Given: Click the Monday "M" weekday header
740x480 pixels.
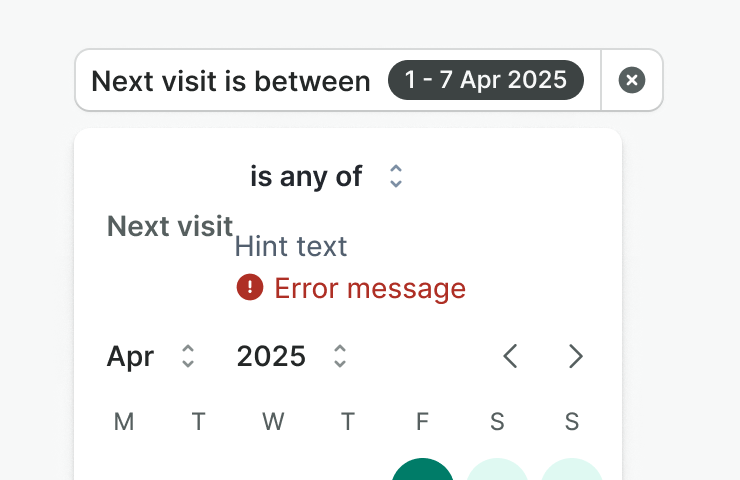Looking at the screenshot, I should click(124, 422).
